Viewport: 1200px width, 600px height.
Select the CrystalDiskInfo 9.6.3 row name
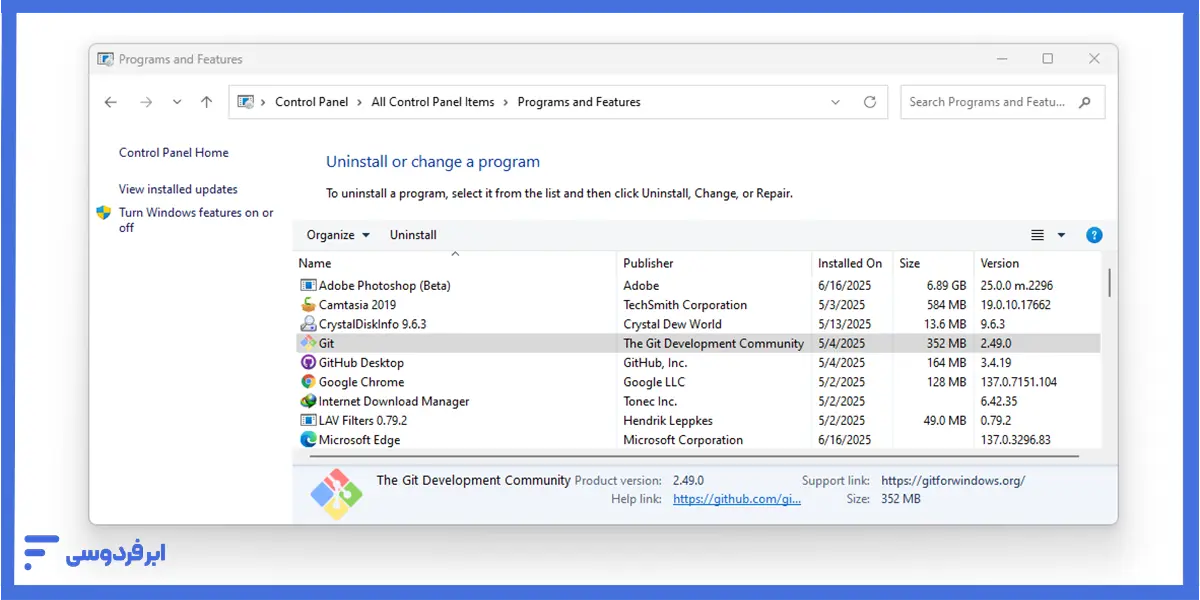(372, 324)
